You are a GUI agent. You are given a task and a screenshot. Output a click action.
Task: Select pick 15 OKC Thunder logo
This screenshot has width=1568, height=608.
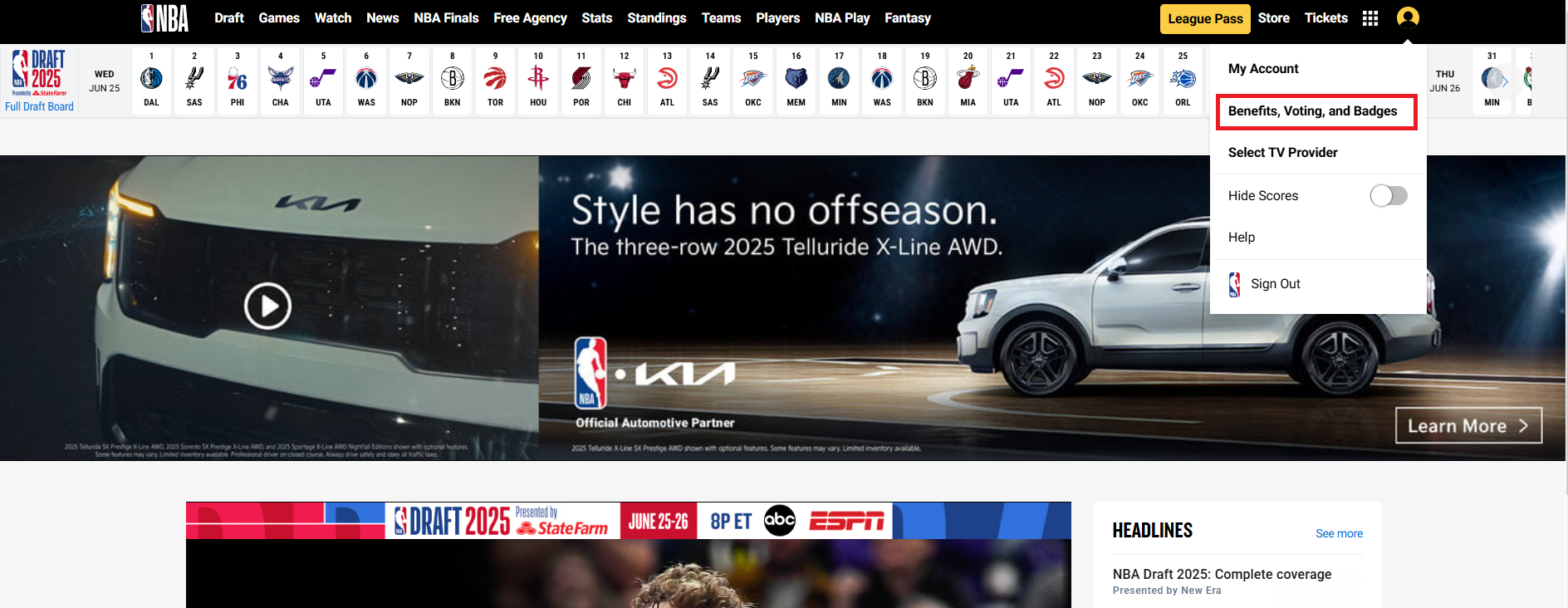pos(753,78)
